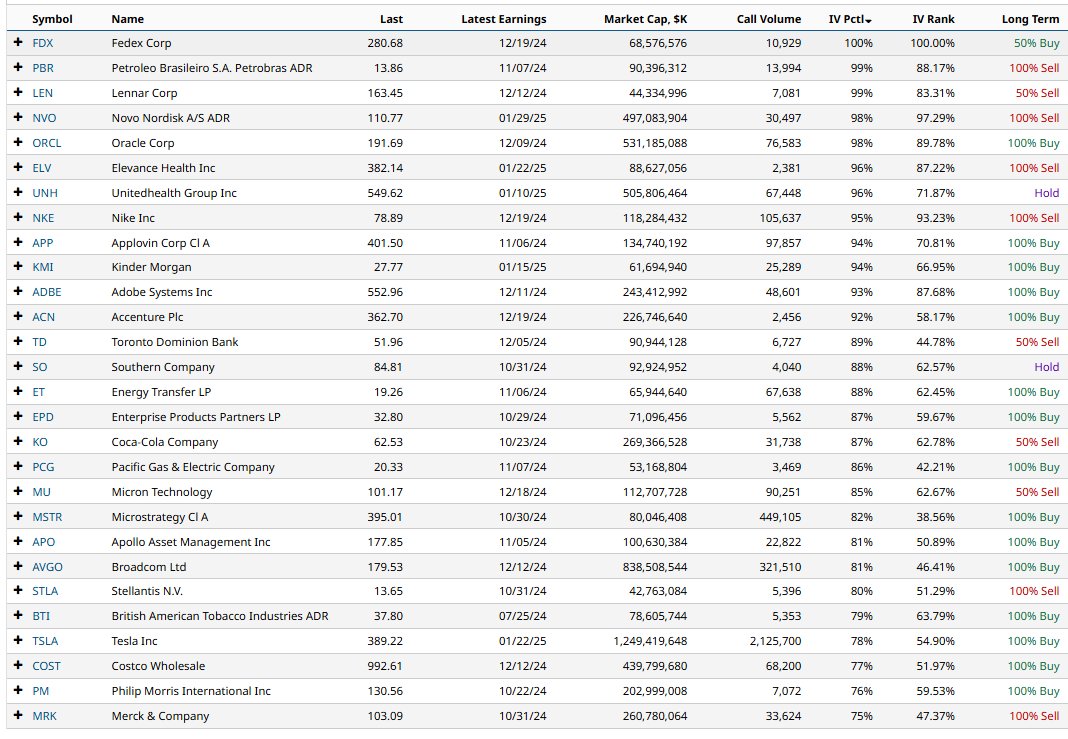Open the PM ticker link
The image size is (1068, 739).
tap(40, 691)
